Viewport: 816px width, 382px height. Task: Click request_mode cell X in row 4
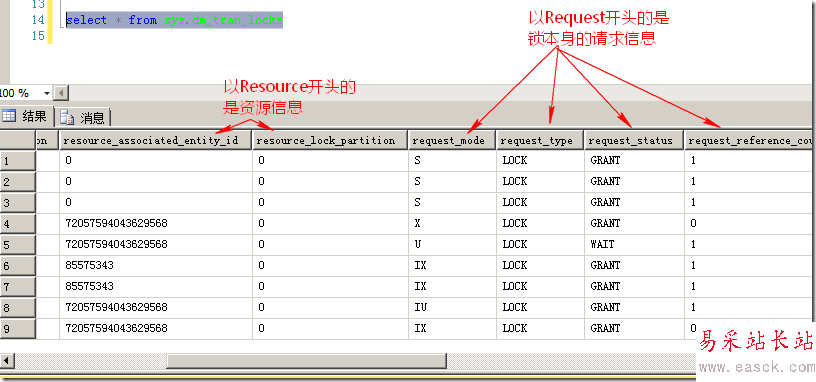(452, 223)
